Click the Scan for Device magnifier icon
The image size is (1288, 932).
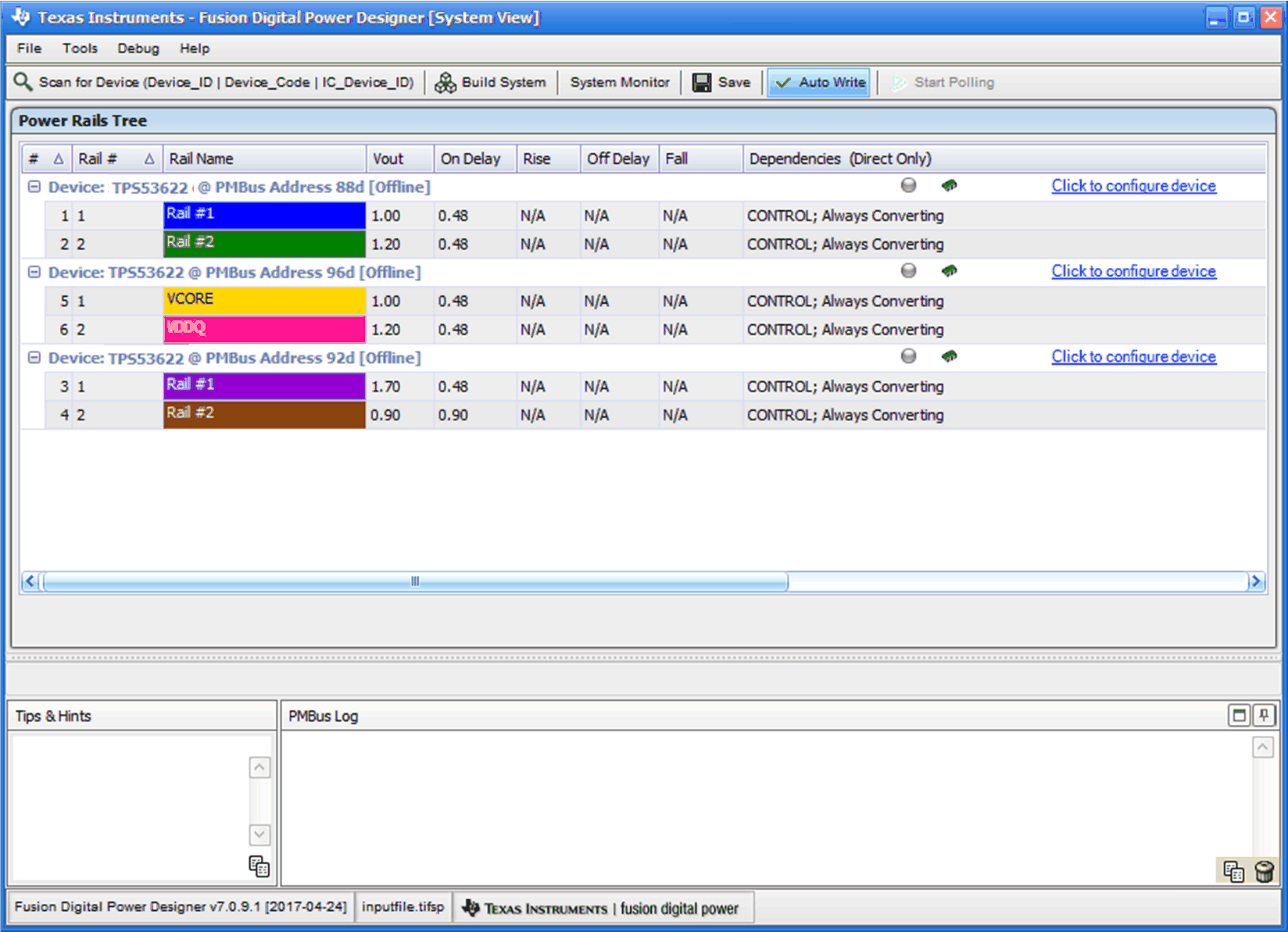pyautogui.click(x=23, y=82)
